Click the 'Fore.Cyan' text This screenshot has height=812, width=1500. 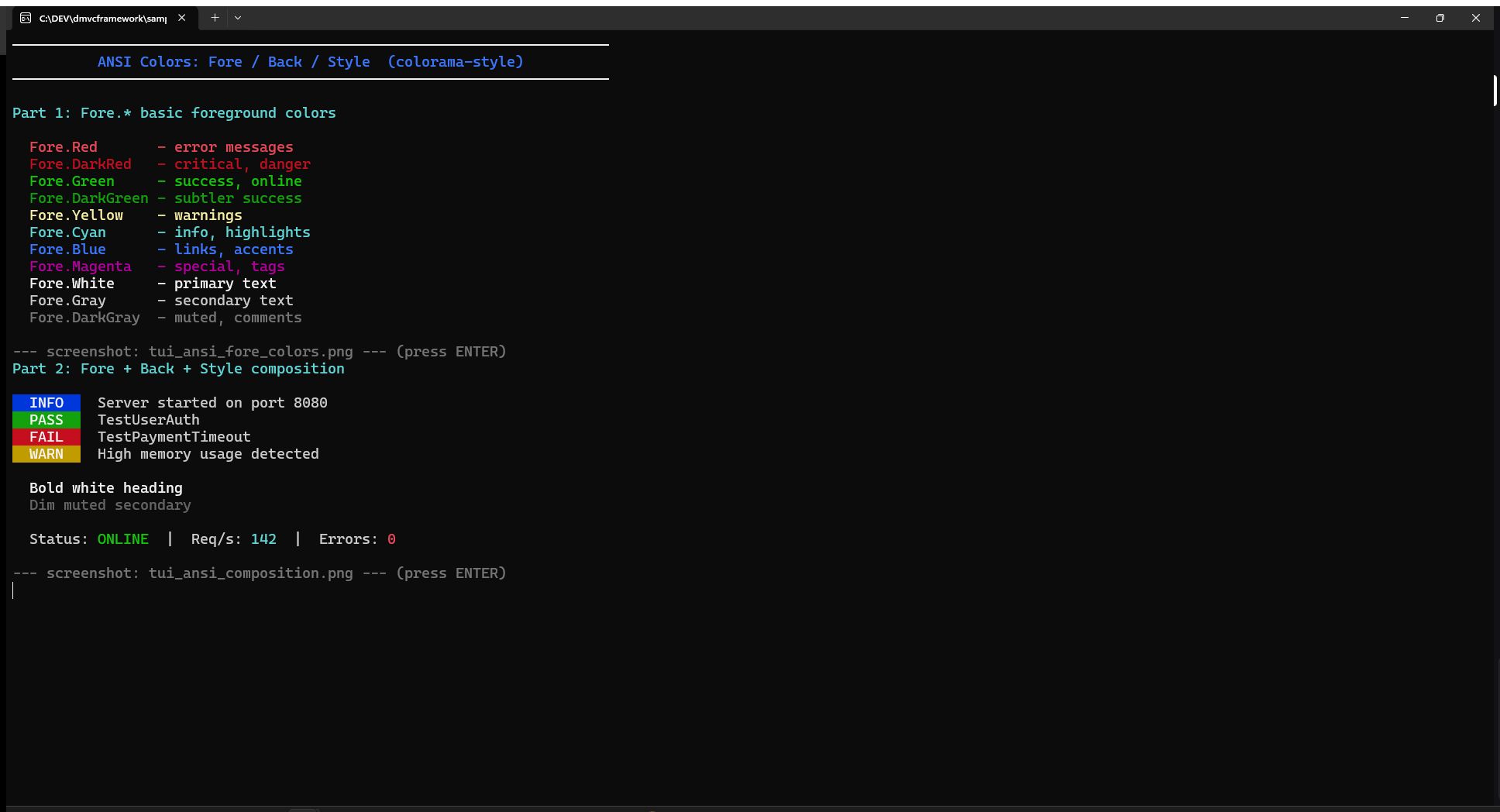click(x=68, y=232)
